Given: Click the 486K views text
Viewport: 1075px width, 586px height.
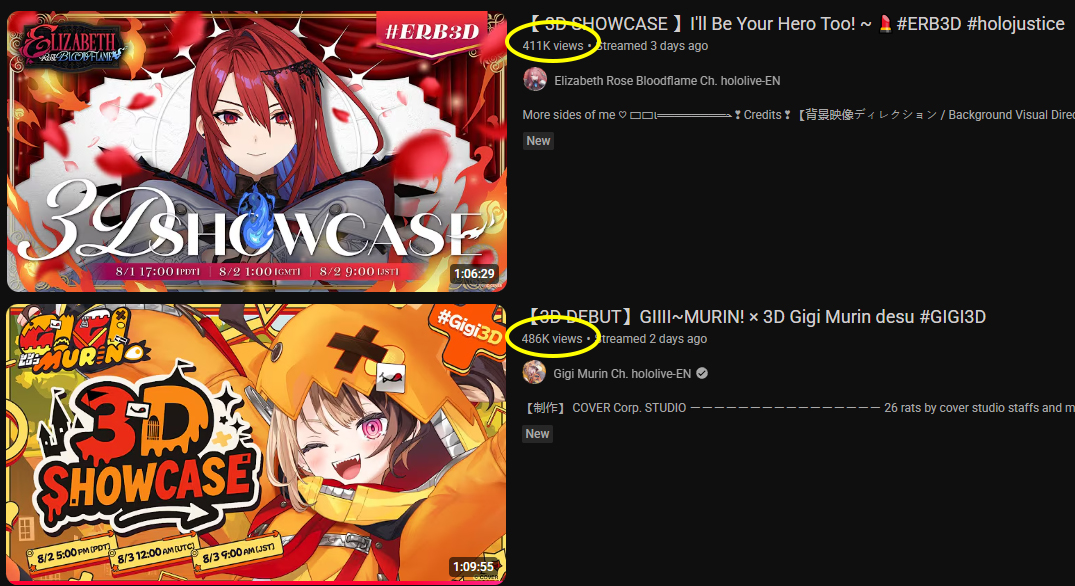Looking at the screenshot, I should click(552, 339).
